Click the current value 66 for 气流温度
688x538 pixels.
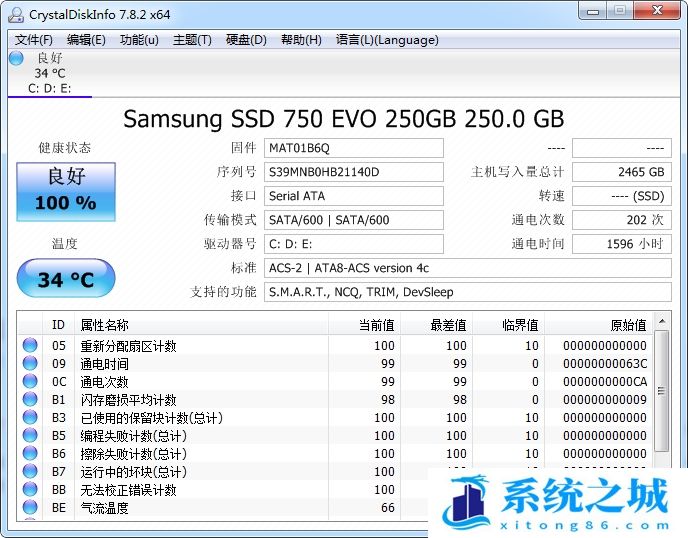387,508
